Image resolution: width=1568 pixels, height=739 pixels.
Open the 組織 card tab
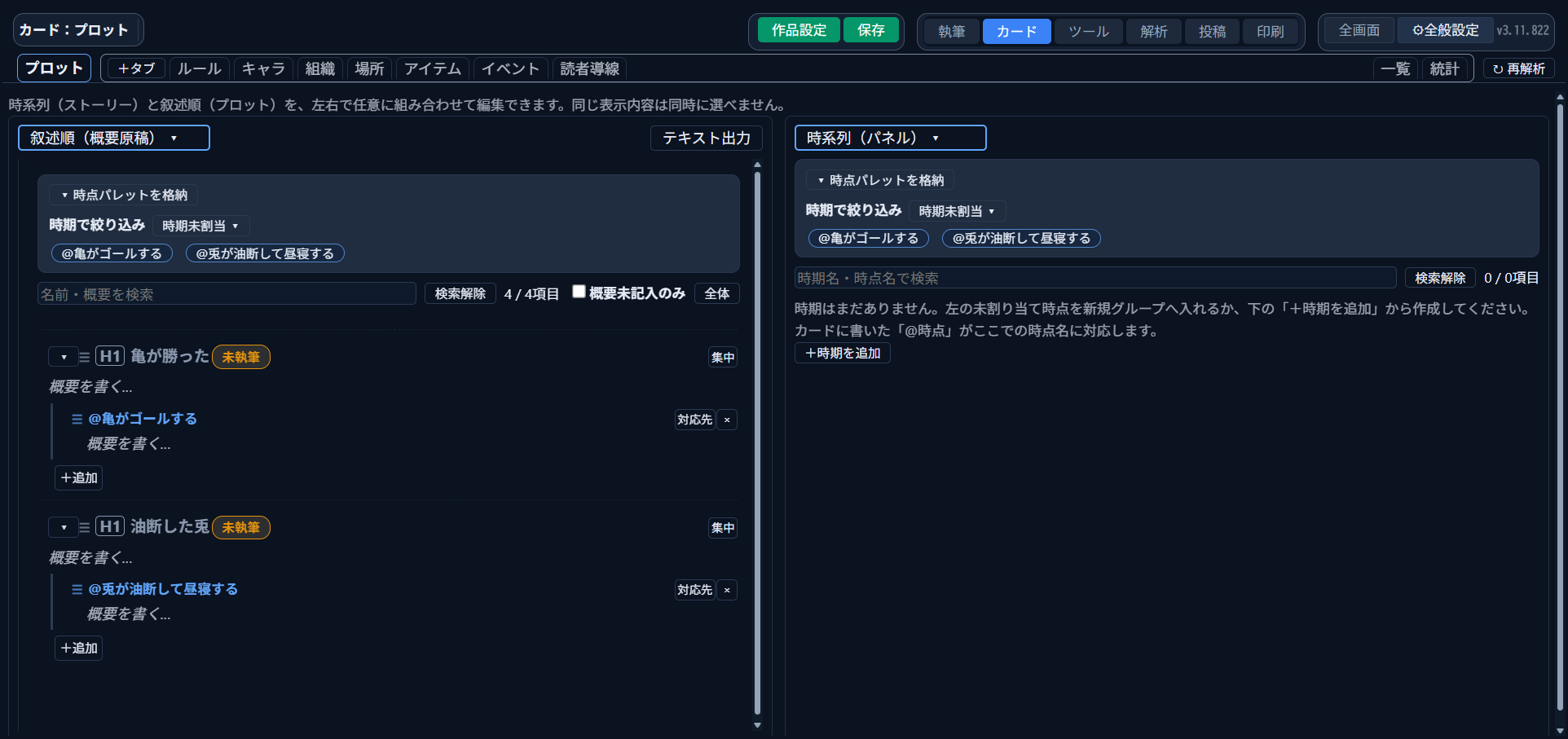pos(320,69)
